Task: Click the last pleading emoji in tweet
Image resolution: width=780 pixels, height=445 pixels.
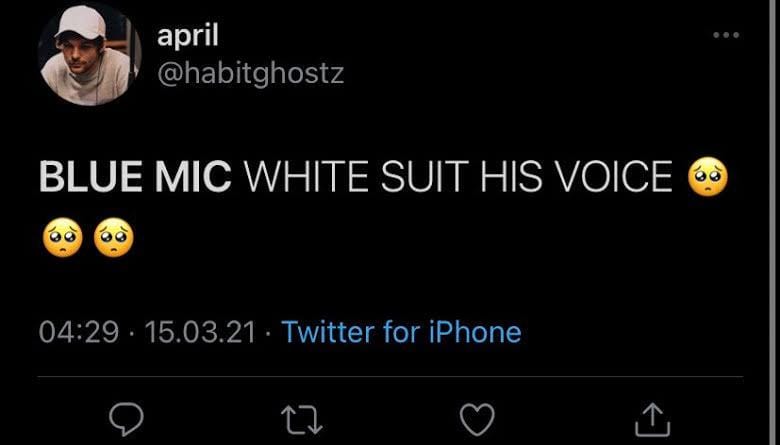Action: point(112,238)
